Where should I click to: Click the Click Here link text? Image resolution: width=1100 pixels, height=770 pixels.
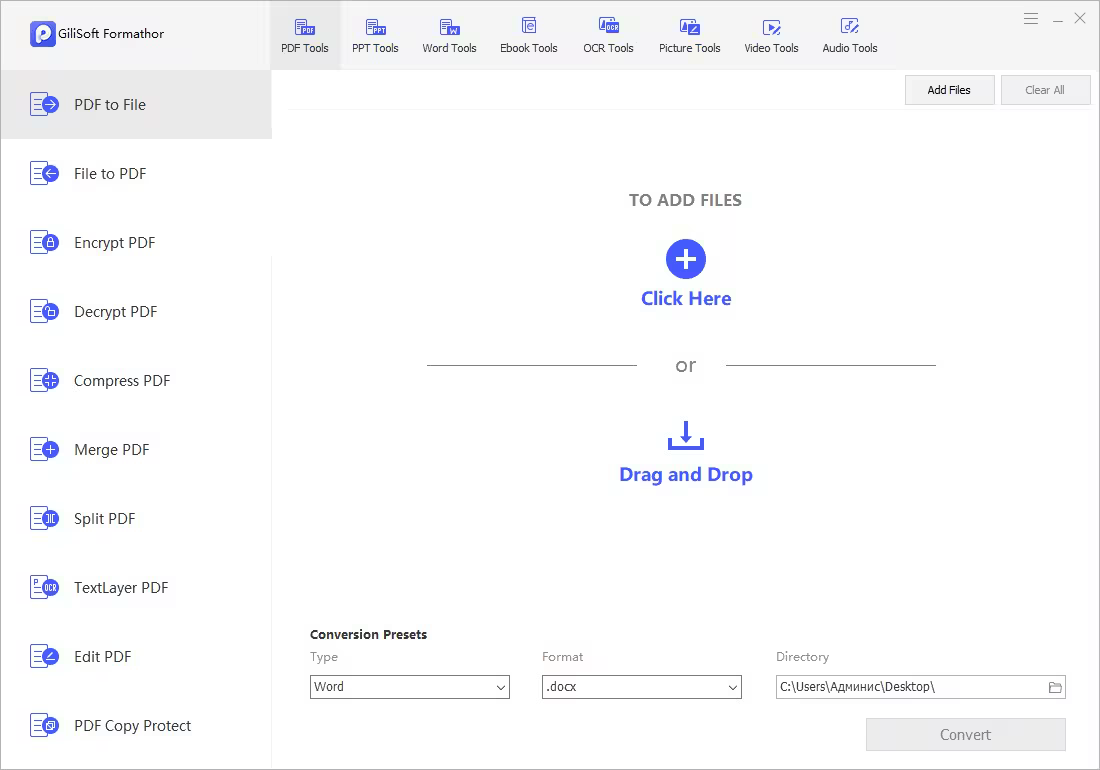686,299
